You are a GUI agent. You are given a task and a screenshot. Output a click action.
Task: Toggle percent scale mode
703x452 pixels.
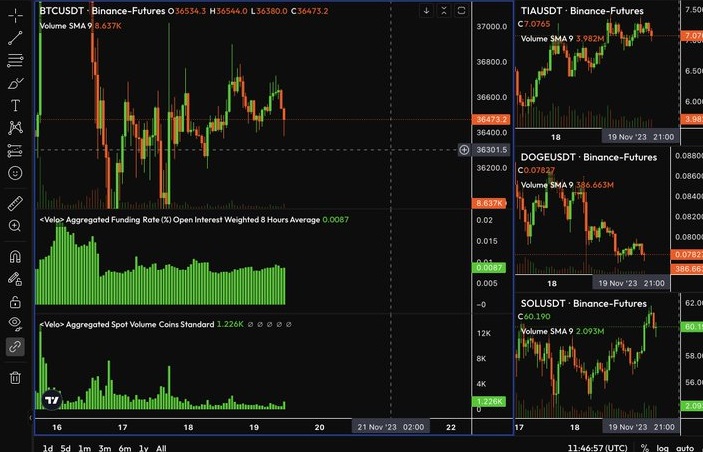coord(645,448)
